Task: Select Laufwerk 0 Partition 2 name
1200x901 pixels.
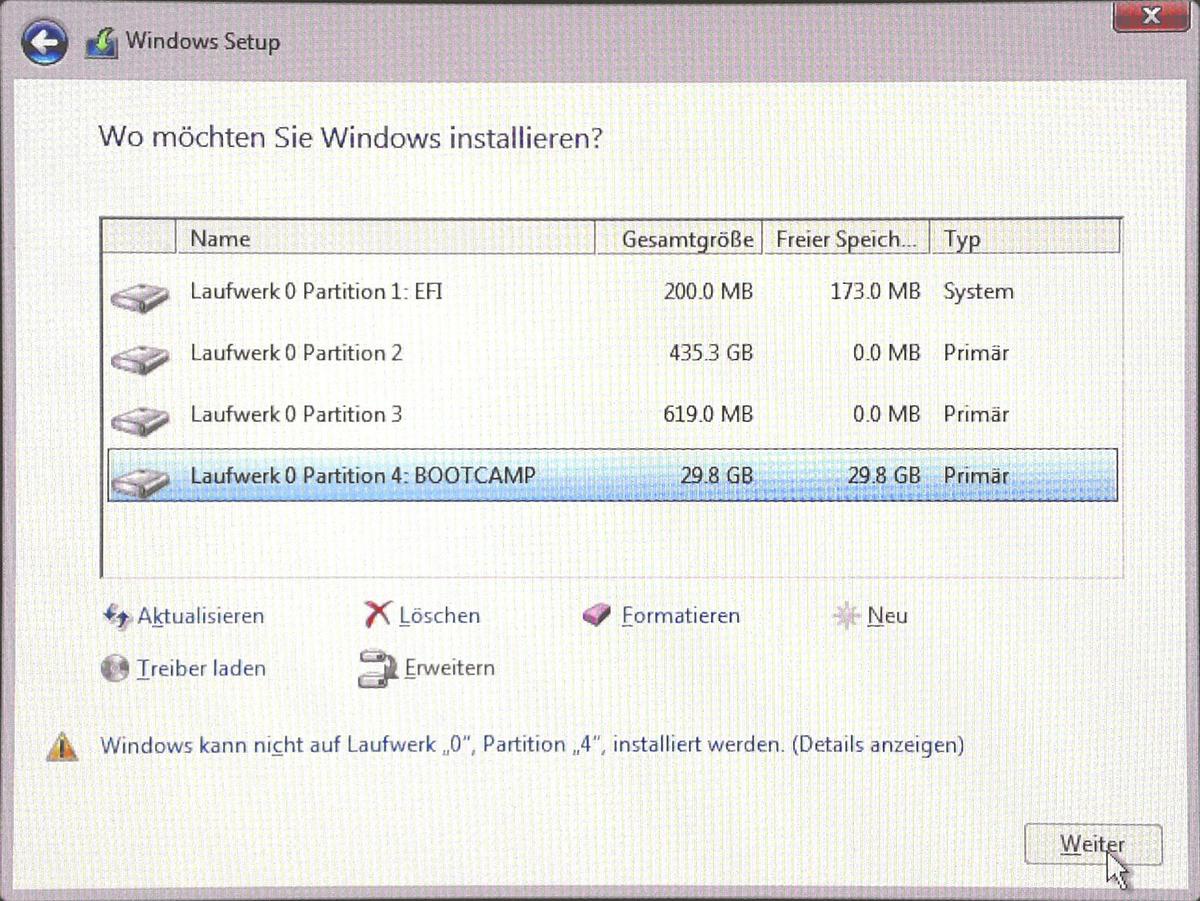Action: click(296, 353)
